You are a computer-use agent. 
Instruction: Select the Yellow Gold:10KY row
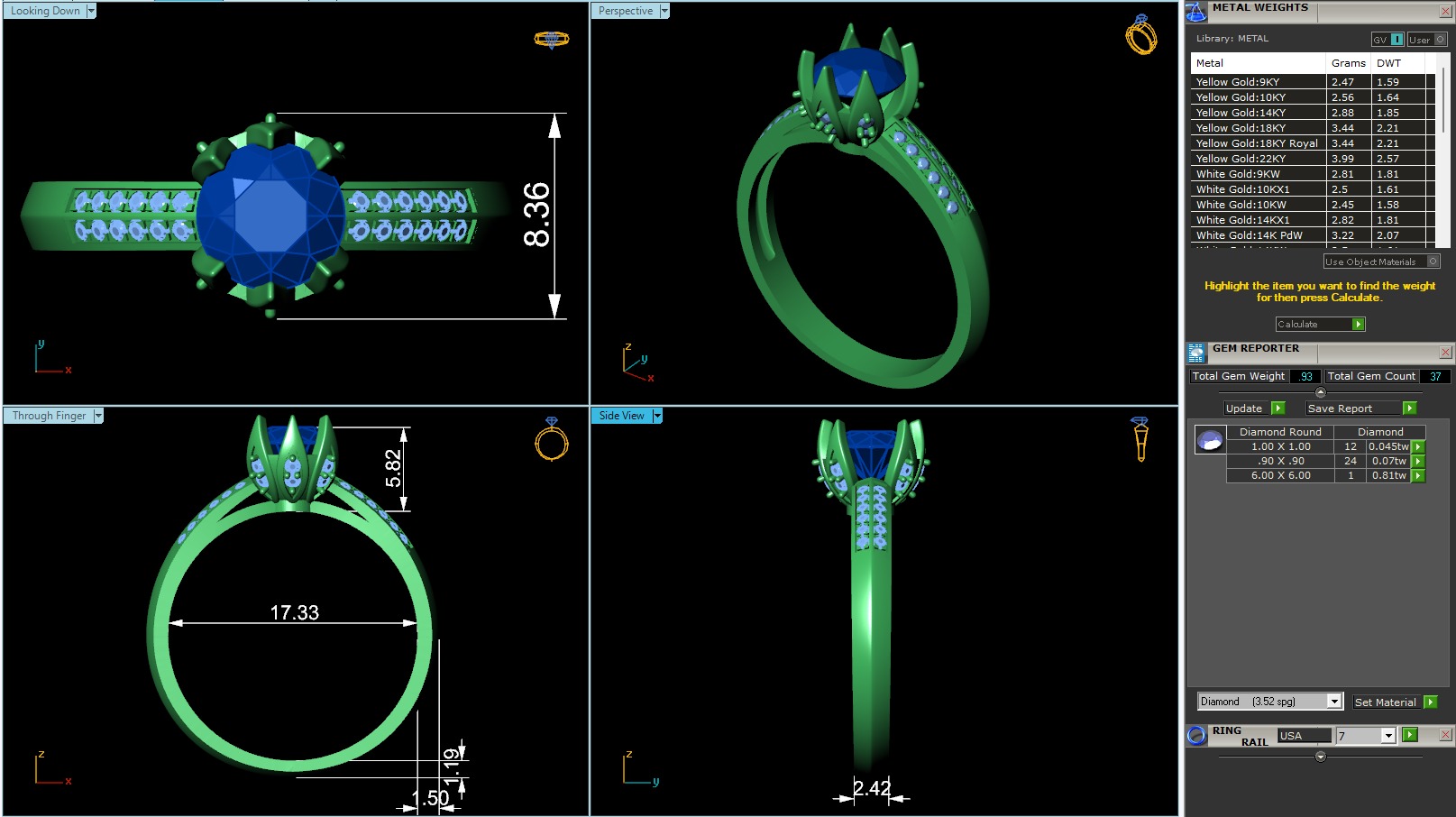(1313, 97)
